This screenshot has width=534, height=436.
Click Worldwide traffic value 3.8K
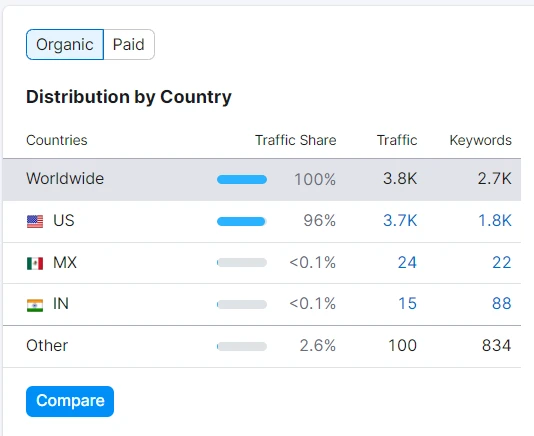click(400, 178)
